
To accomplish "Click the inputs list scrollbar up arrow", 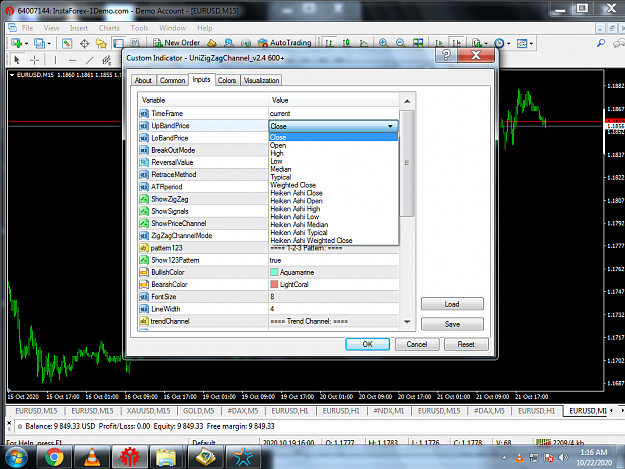I will click(x=407, y=102).
